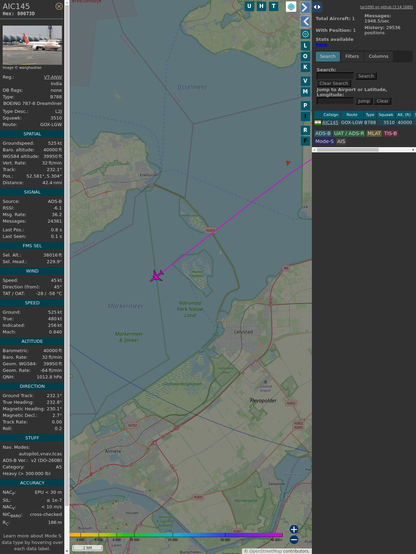Open the Columns tab
The width and height of the screenshot is (416, 554).
pyautogui.click(x=378, y=56)
